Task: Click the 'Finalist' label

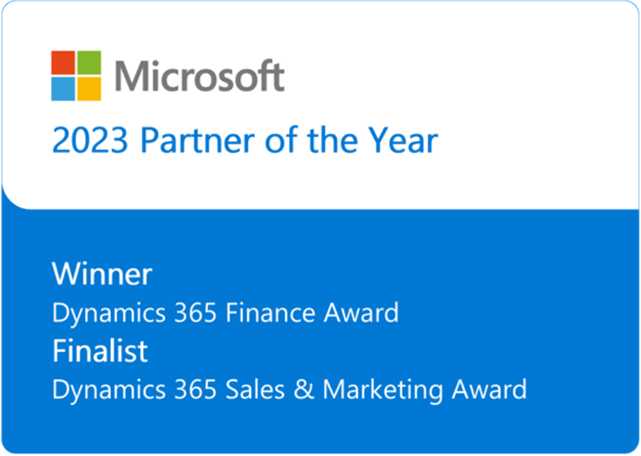Action: coord(100,351)
